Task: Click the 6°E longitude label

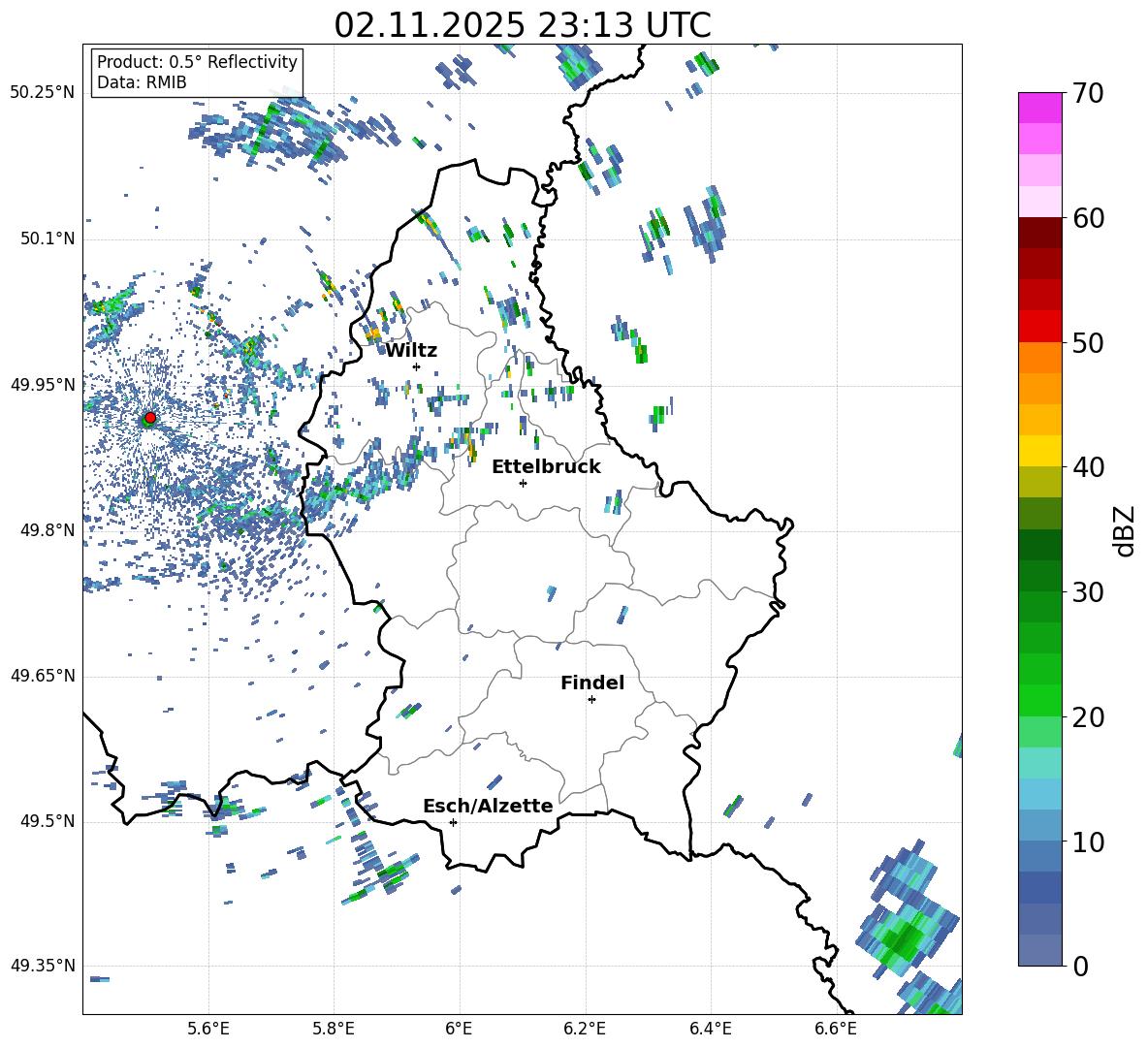Action: [x=459, y=1029]
